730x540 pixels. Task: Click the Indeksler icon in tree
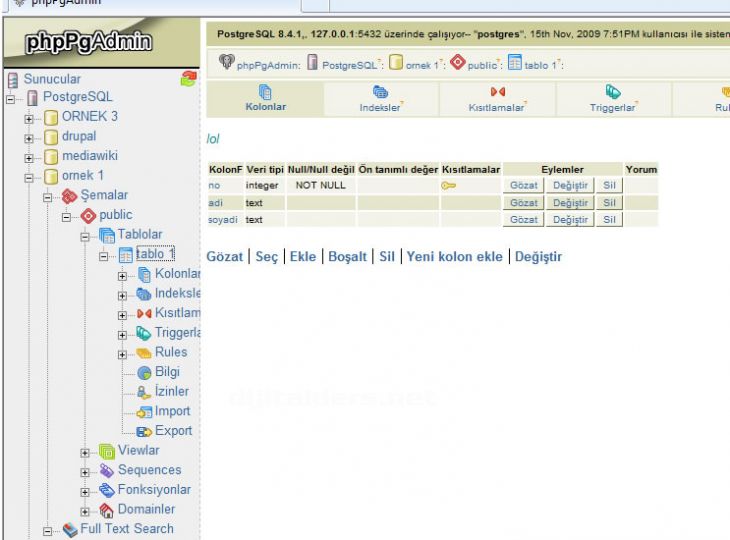coord(144,294)
